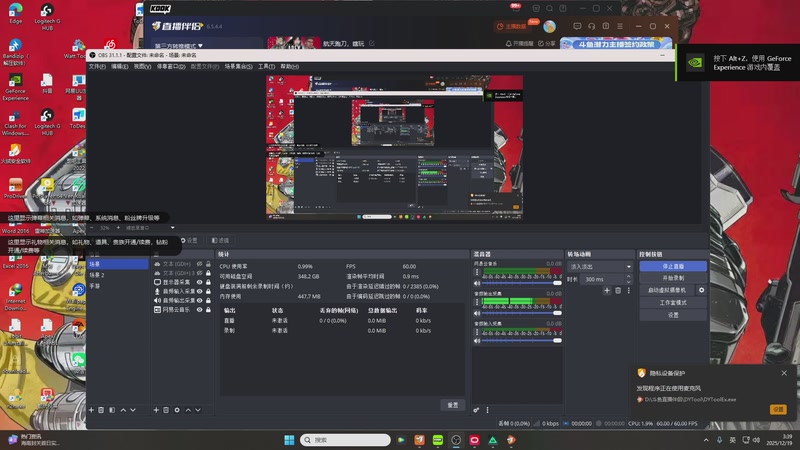
Task: Open the 淡入淡出 transition dropdown
Action: coord(601,266)
